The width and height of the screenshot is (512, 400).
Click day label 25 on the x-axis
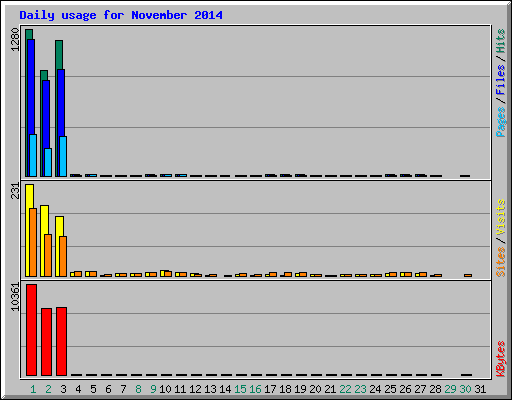390,389
